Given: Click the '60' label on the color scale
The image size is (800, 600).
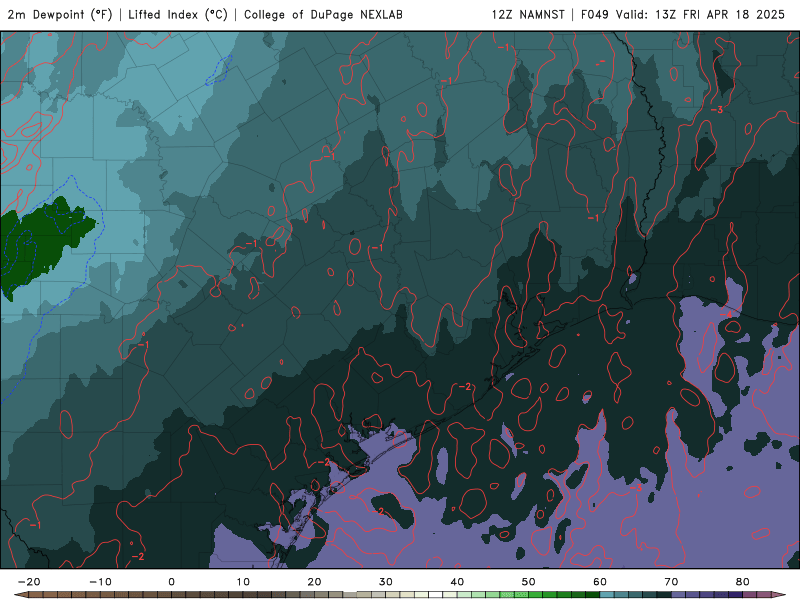Looking at the screenshot, I should 600,582.
